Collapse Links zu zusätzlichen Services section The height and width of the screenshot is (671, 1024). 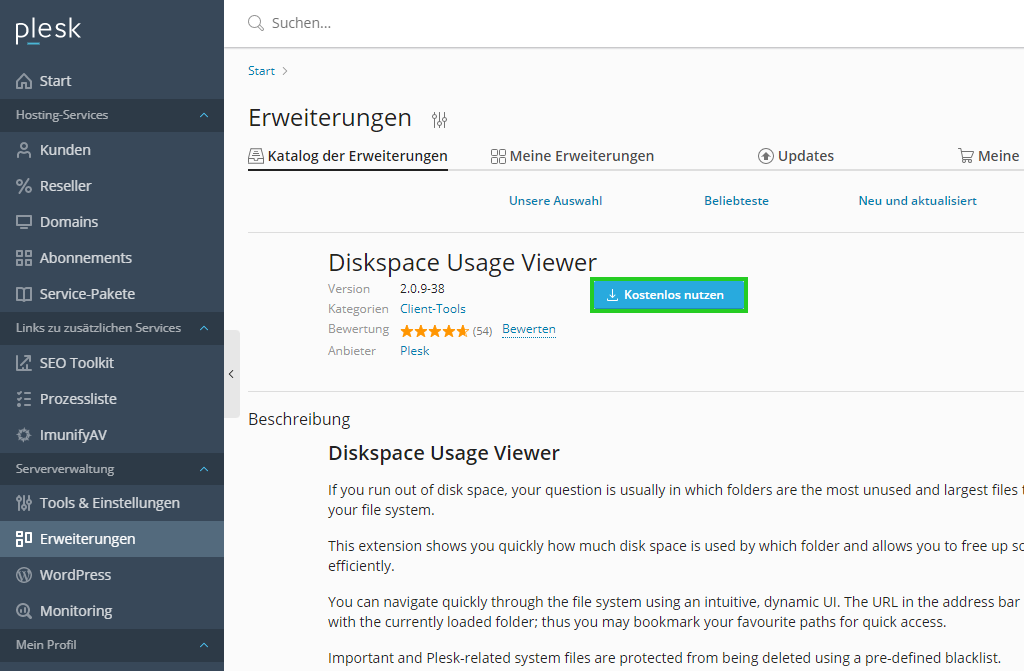pos(204,328)
